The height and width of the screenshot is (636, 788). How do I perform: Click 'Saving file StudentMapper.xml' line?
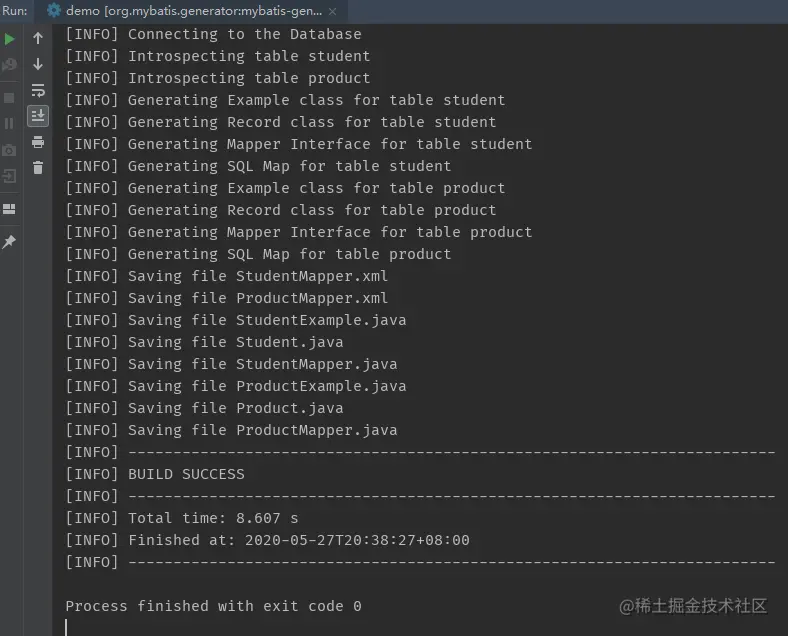[x=227, y=276]
